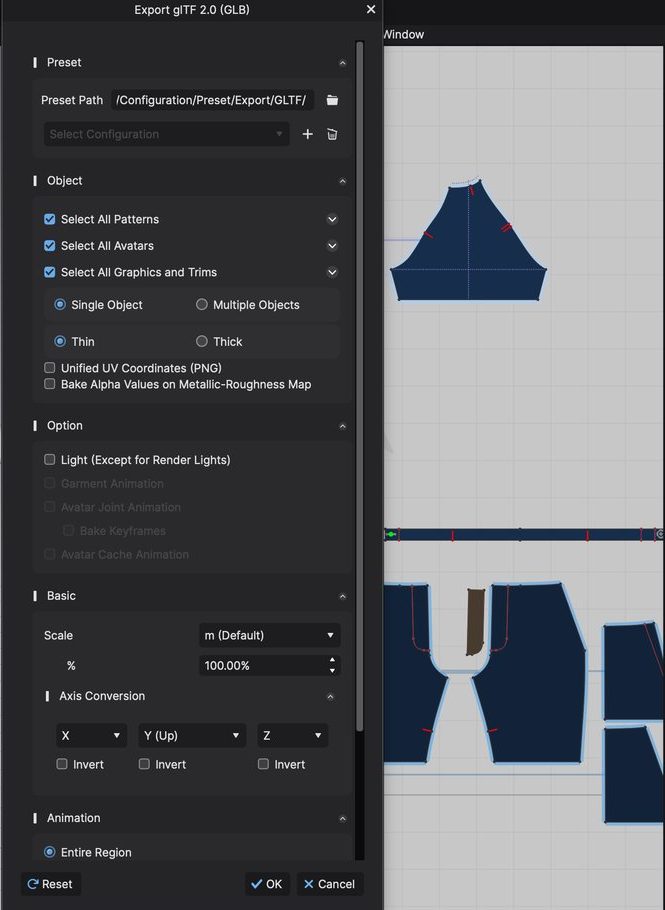Open the Select Configuration dropdown
This screenshot has height=910, width=665.
point(167,134)
